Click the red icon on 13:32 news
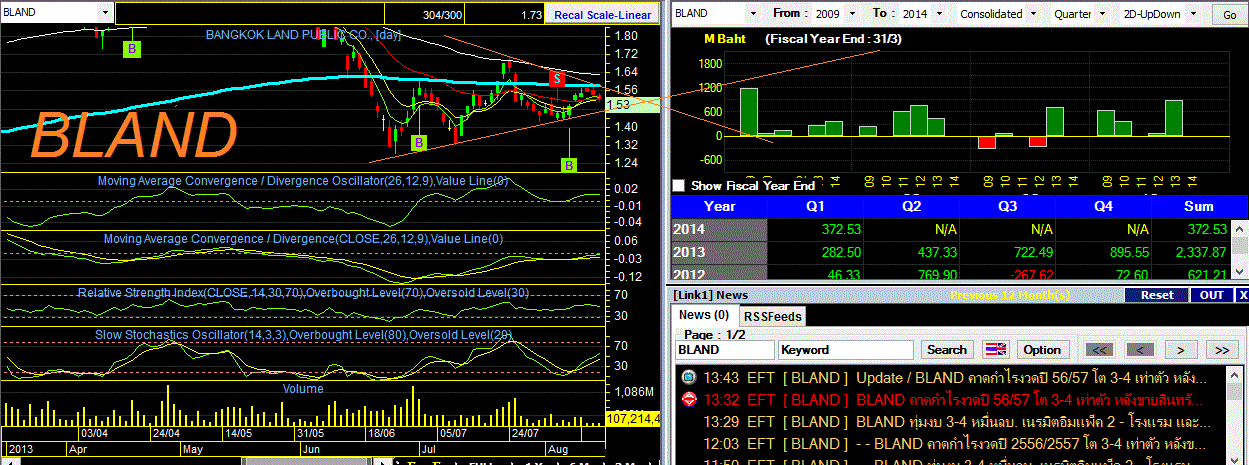Viewport: 1249px width, 465px height. coord(689,400)
